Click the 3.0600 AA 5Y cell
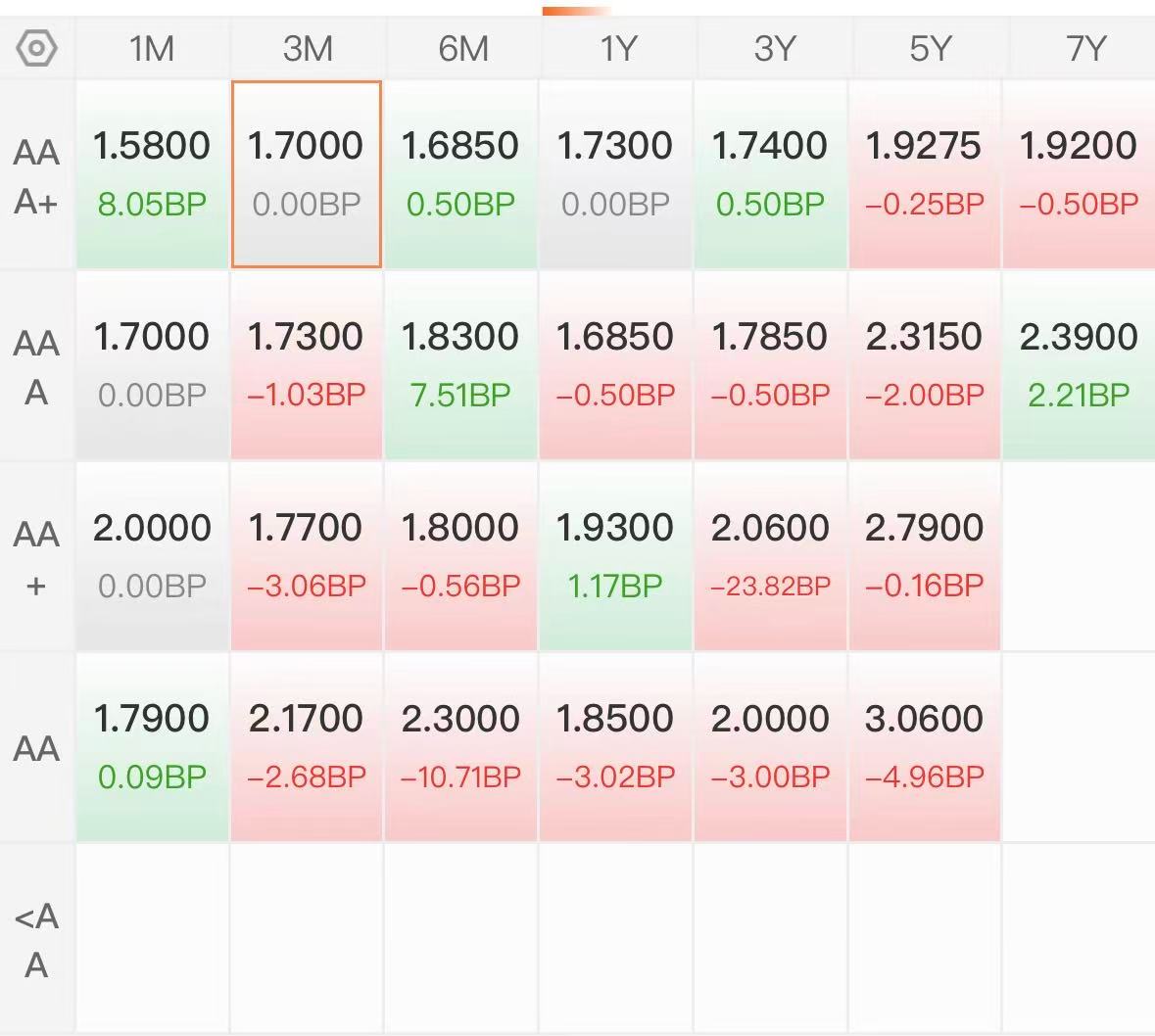The height and width of the screenshot is (1036, 1155). pyautogui.click(x=924, y=746)
